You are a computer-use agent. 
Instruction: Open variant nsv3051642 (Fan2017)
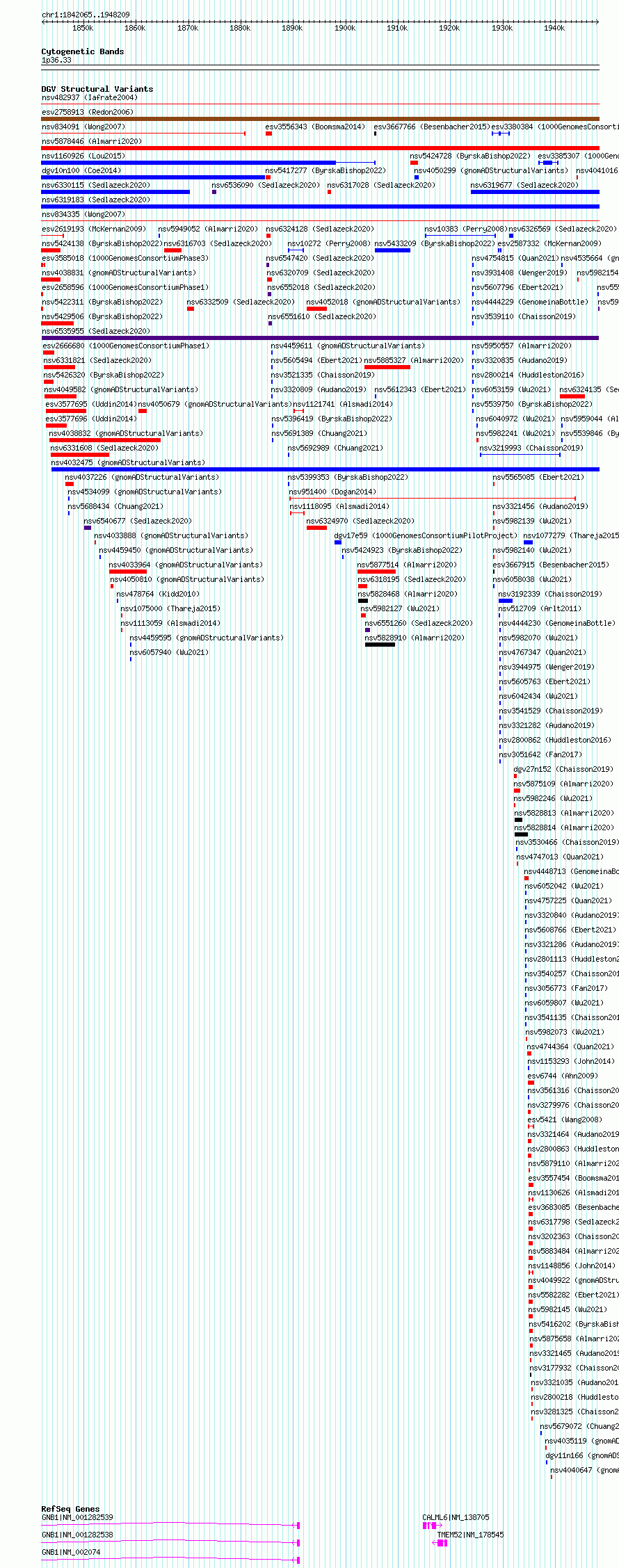(540, 755)
